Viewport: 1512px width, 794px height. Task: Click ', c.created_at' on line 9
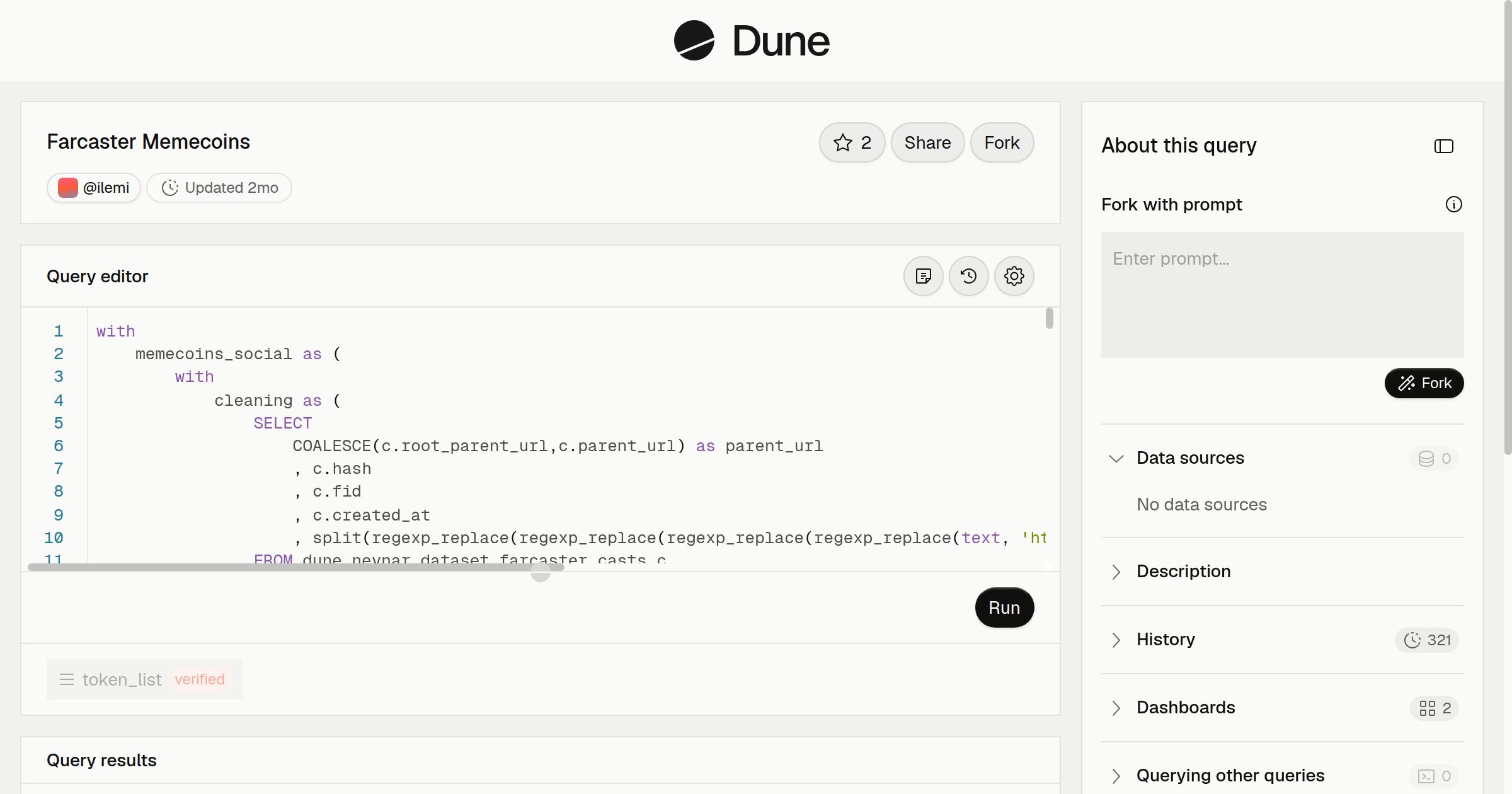click(x=362, y=515)
